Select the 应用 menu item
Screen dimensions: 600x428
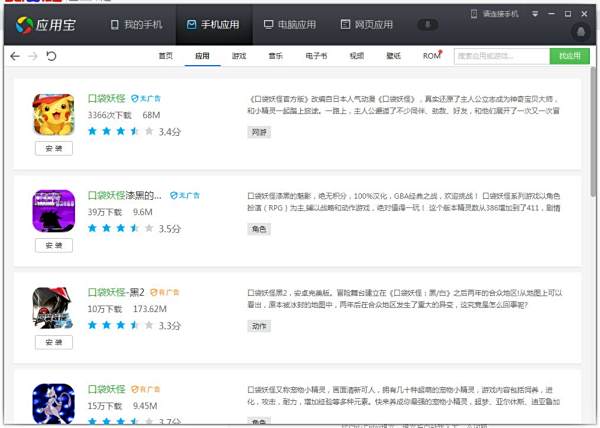202,56
